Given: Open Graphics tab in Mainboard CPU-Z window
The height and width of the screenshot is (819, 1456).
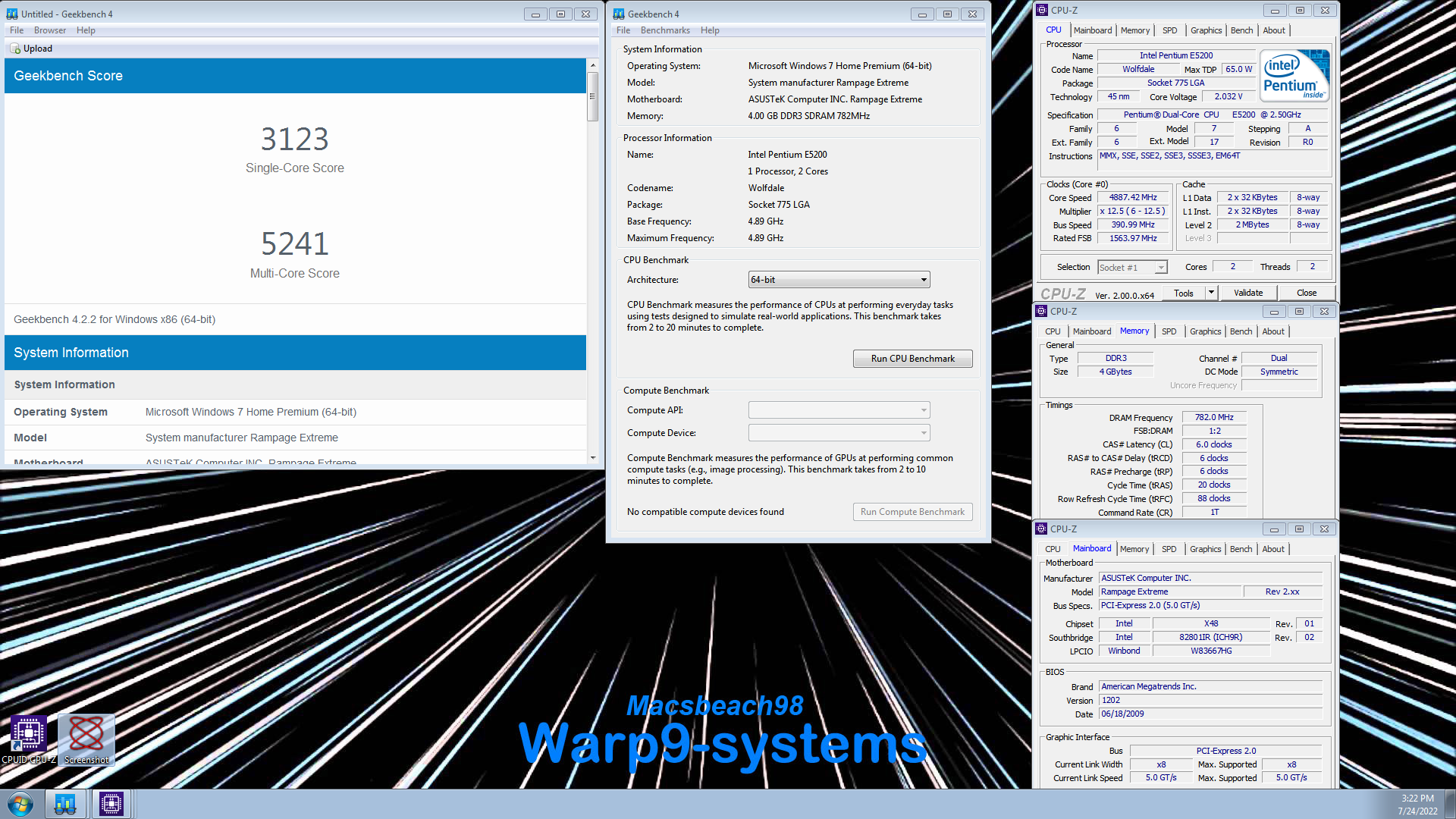Looking at the screenshot, I should pyautogui.click(x=1205, y=549).
